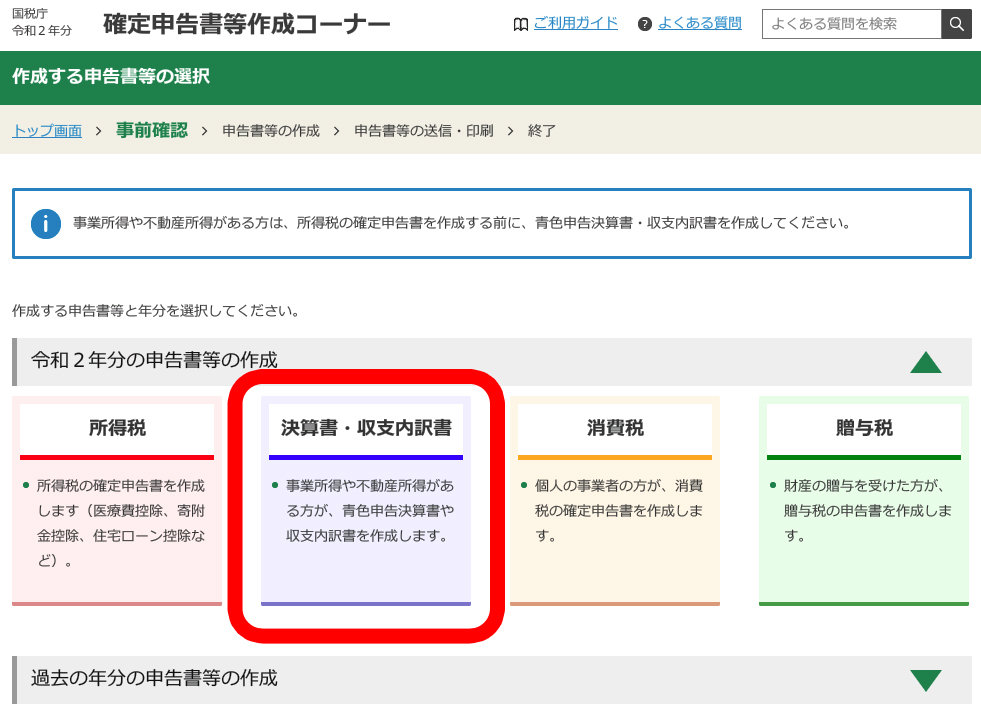The height and width of the screenshot is (707, 981).
Task: Select the 贈与税 card
Action: pos(864,501)
